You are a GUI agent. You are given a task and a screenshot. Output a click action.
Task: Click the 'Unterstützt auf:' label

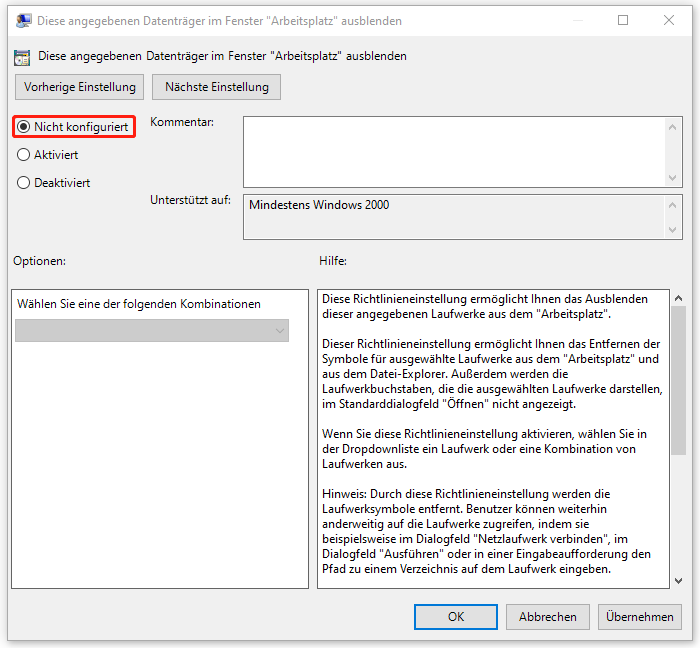(x=191, y=200)
